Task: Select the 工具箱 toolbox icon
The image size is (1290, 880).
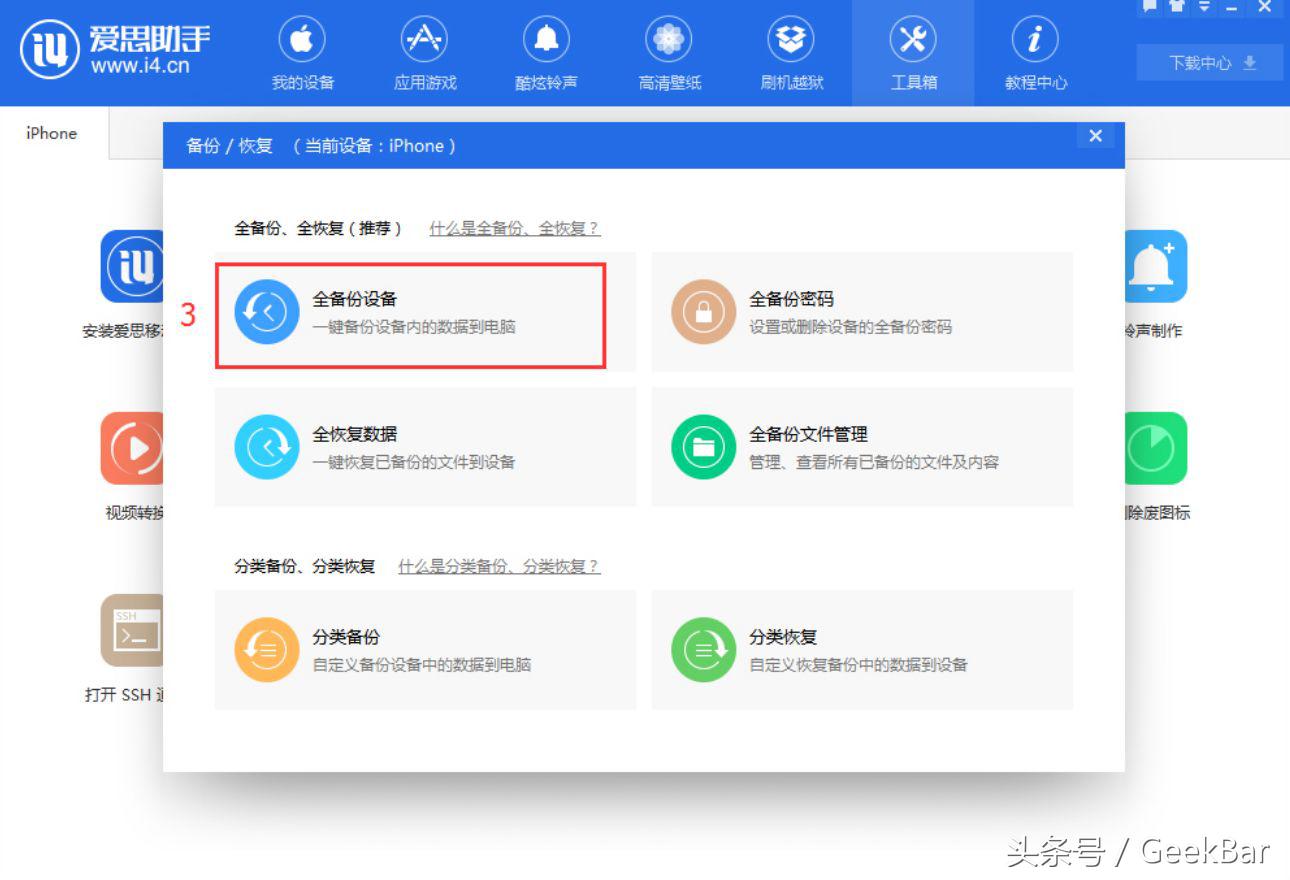Action: [913, 52]
